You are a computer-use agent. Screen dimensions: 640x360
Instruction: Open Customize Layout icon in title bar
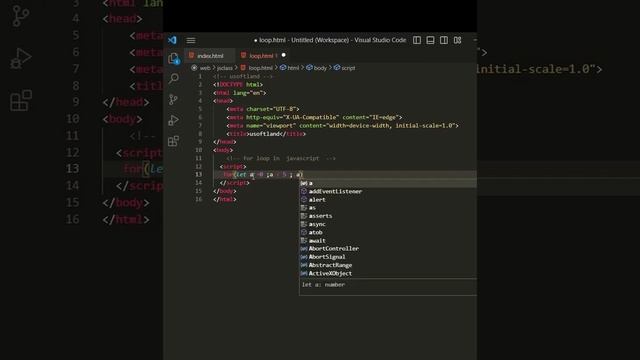click(x=458, y=40)
